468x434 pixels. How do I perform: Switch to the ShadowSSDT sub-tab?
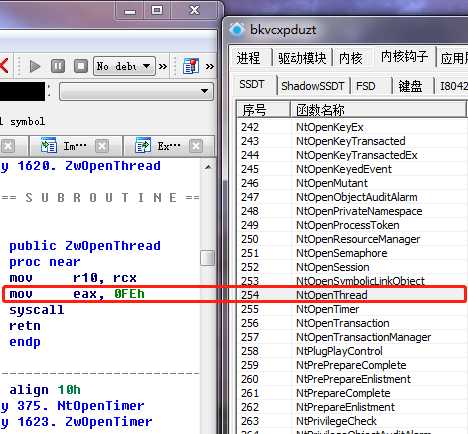[312, 86]
